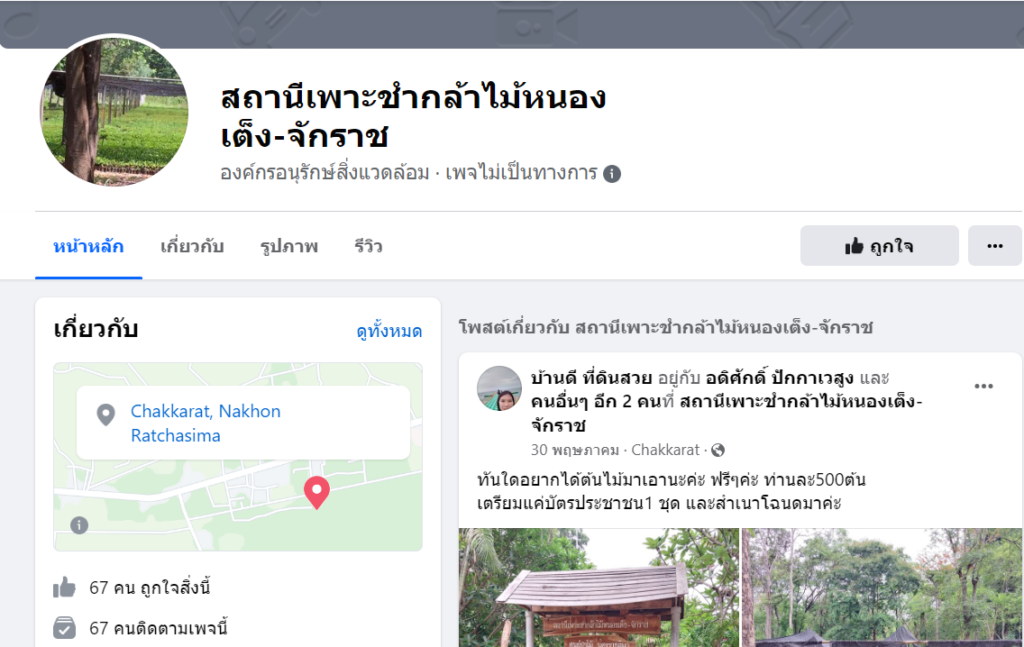Open the รีวิว tab
1024x647 pixels.
pos(368,246)
